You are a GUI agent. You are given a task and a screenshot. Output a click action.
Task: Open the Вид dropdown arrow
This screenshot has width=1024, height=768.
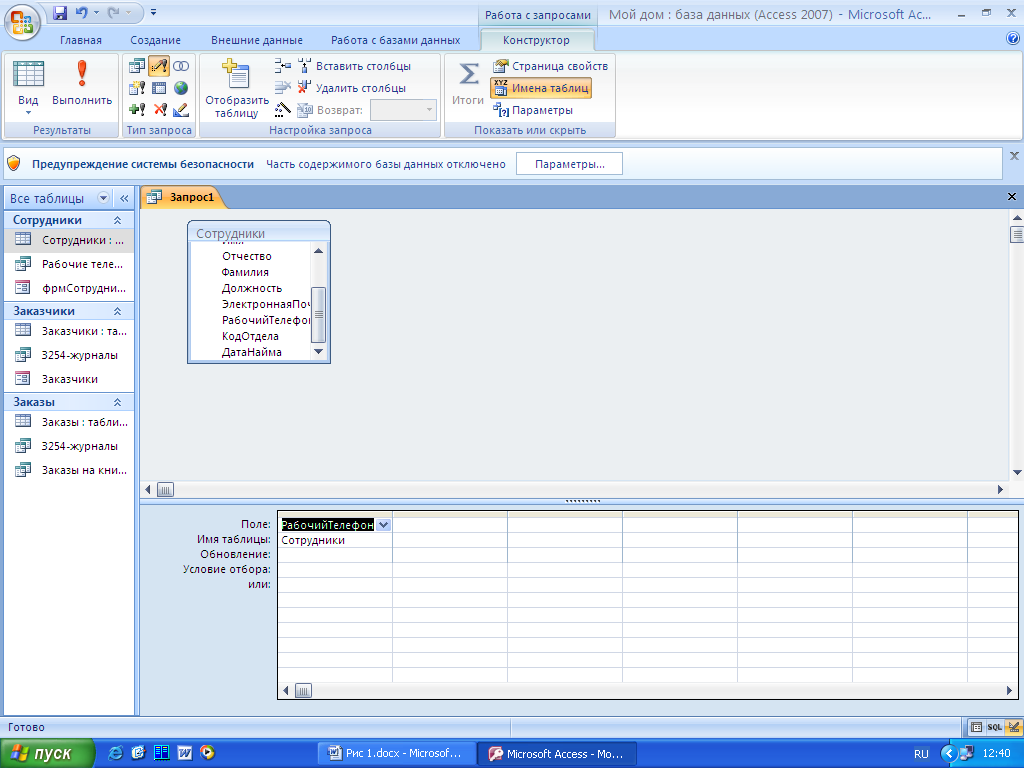coord(28,113)
